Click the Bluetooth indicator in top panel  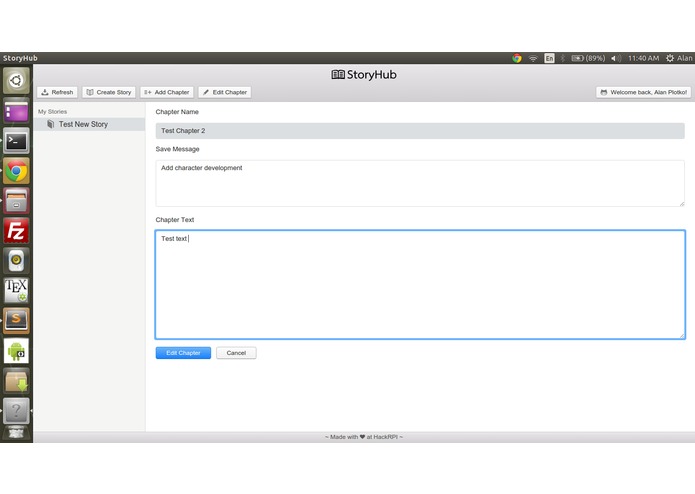pyautogui.click(x=563, y=58)
